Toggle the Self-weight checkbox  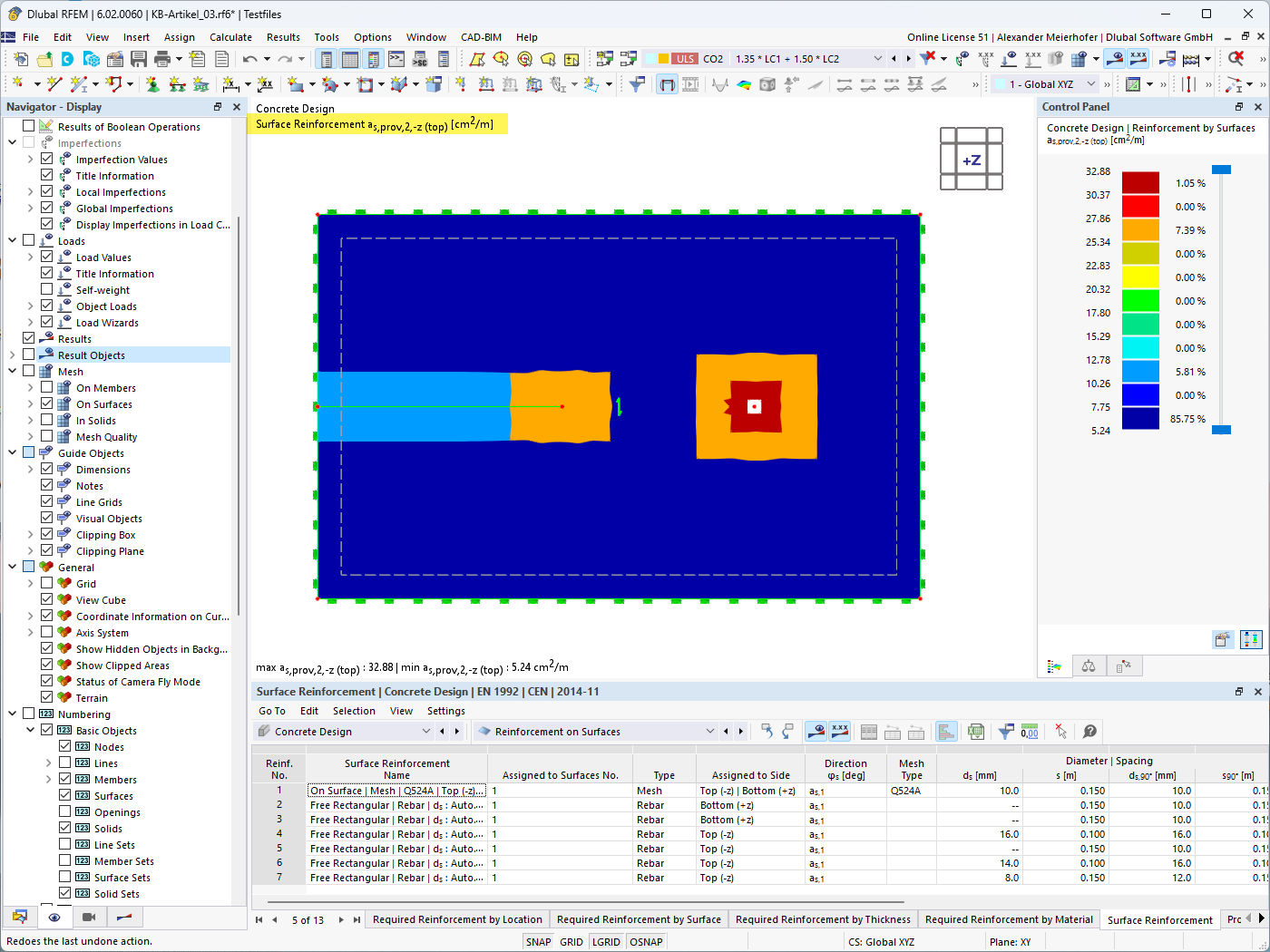click(47, 290)
